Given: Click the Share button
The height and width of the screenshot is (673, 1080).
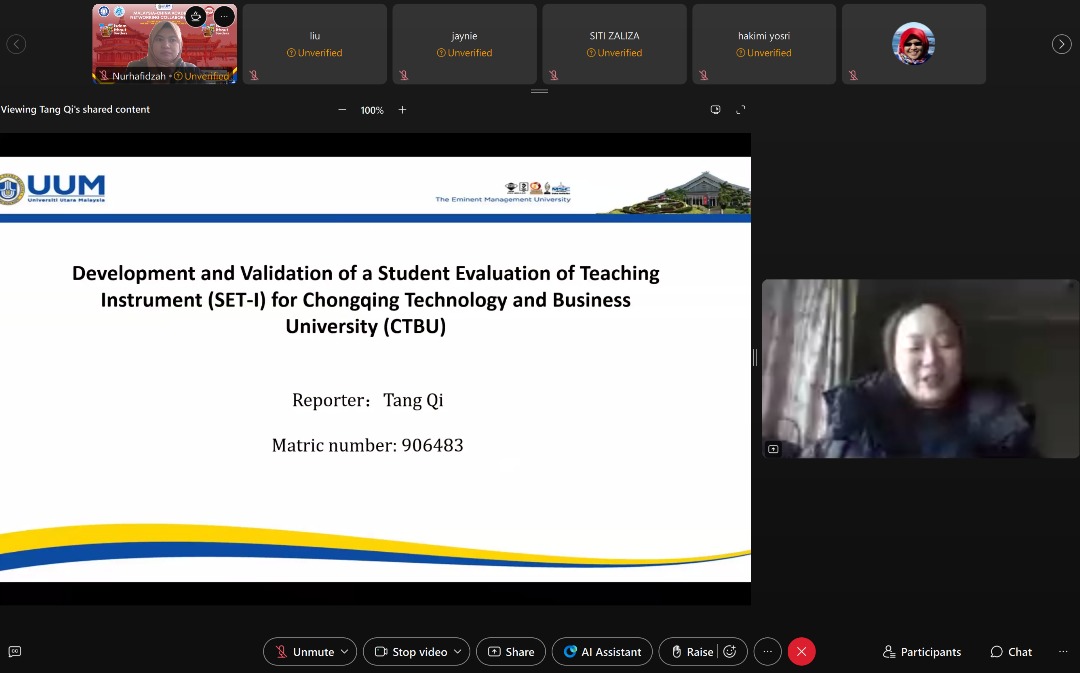Looking at the screenshot, I should pos(510,651).
